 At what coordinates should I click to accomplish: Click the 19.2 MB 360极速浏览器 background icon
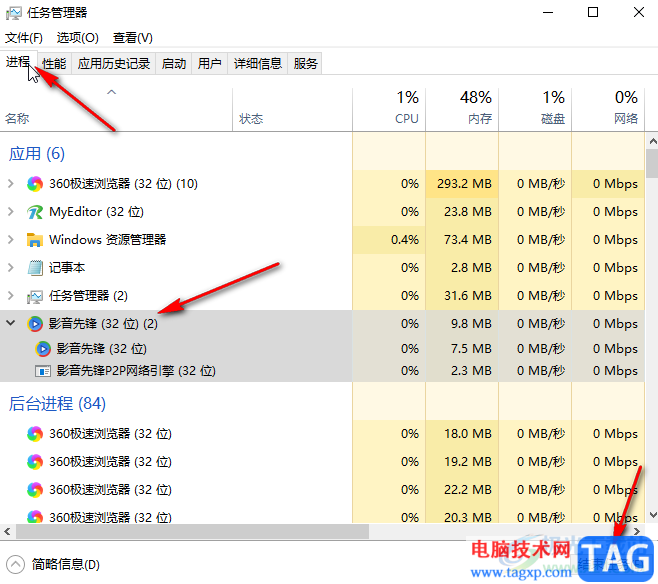pyautogui.click(x=35, y=462)
